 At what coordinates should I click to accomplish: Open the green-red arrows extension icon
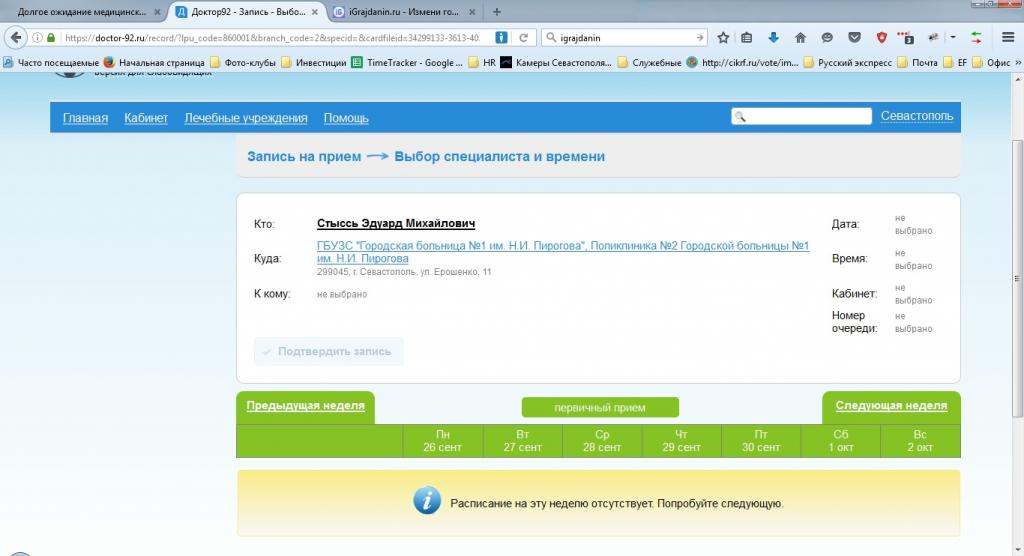976,38
